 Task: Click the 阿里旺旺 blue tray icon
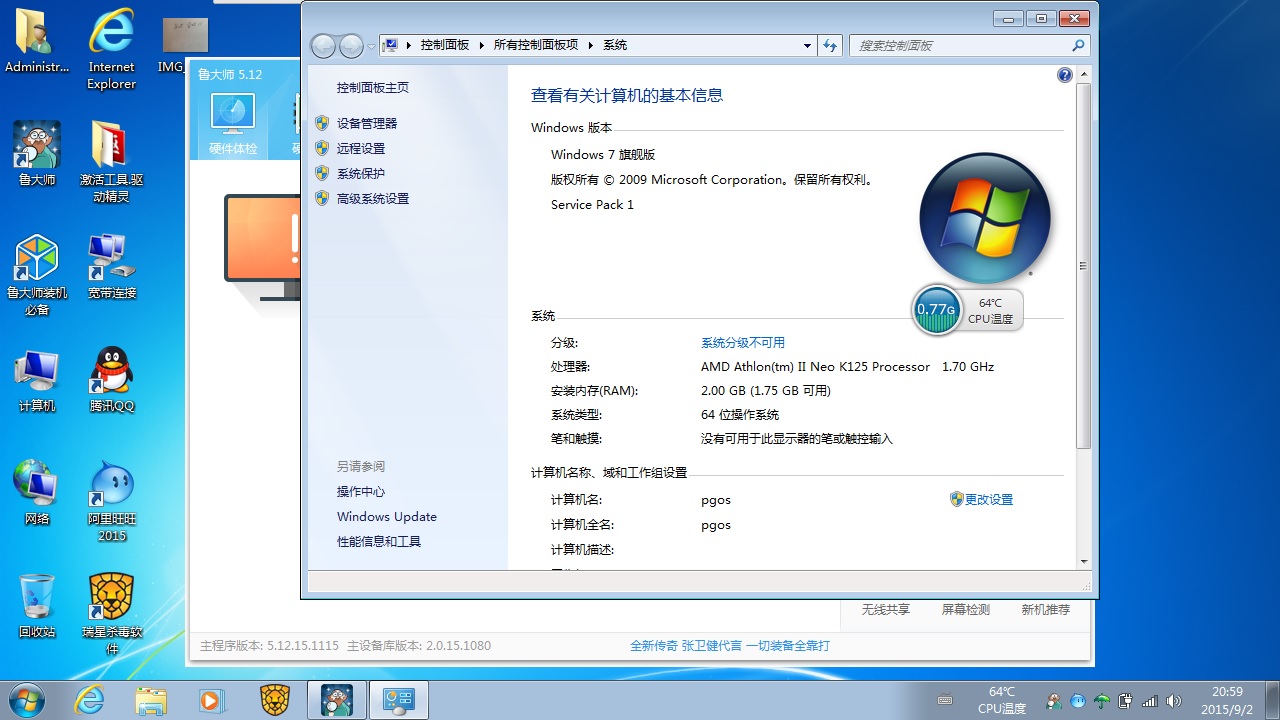pos(1077,701)
